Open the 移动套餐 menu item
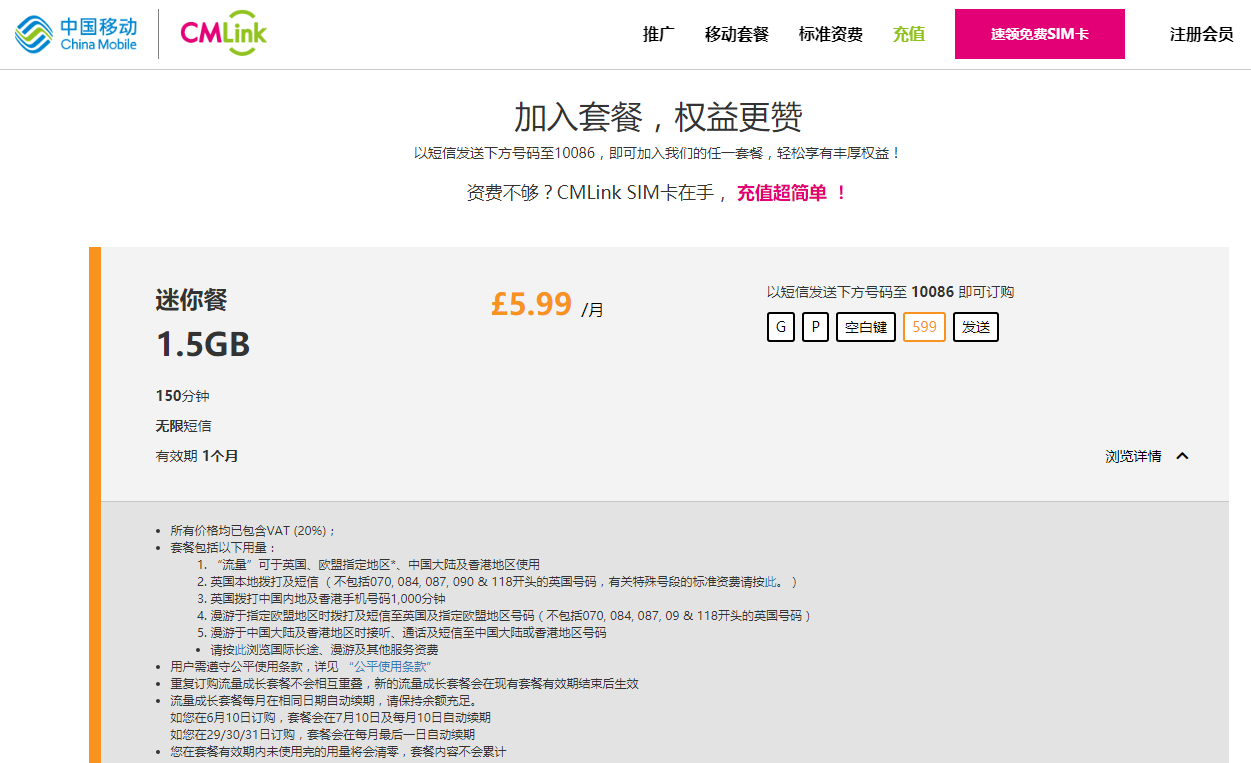This screenshot has height=763, width=1251. point(737,34)
